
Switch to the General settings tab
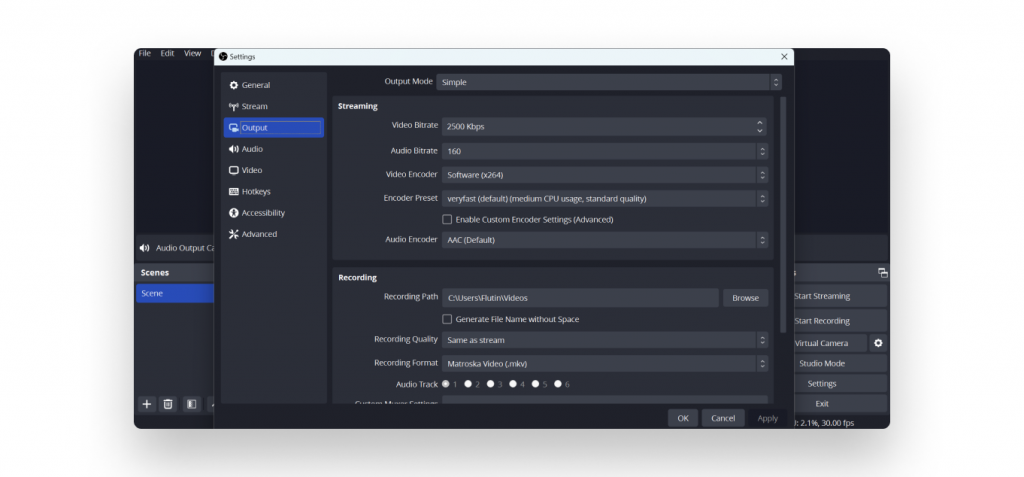(274, 86)
